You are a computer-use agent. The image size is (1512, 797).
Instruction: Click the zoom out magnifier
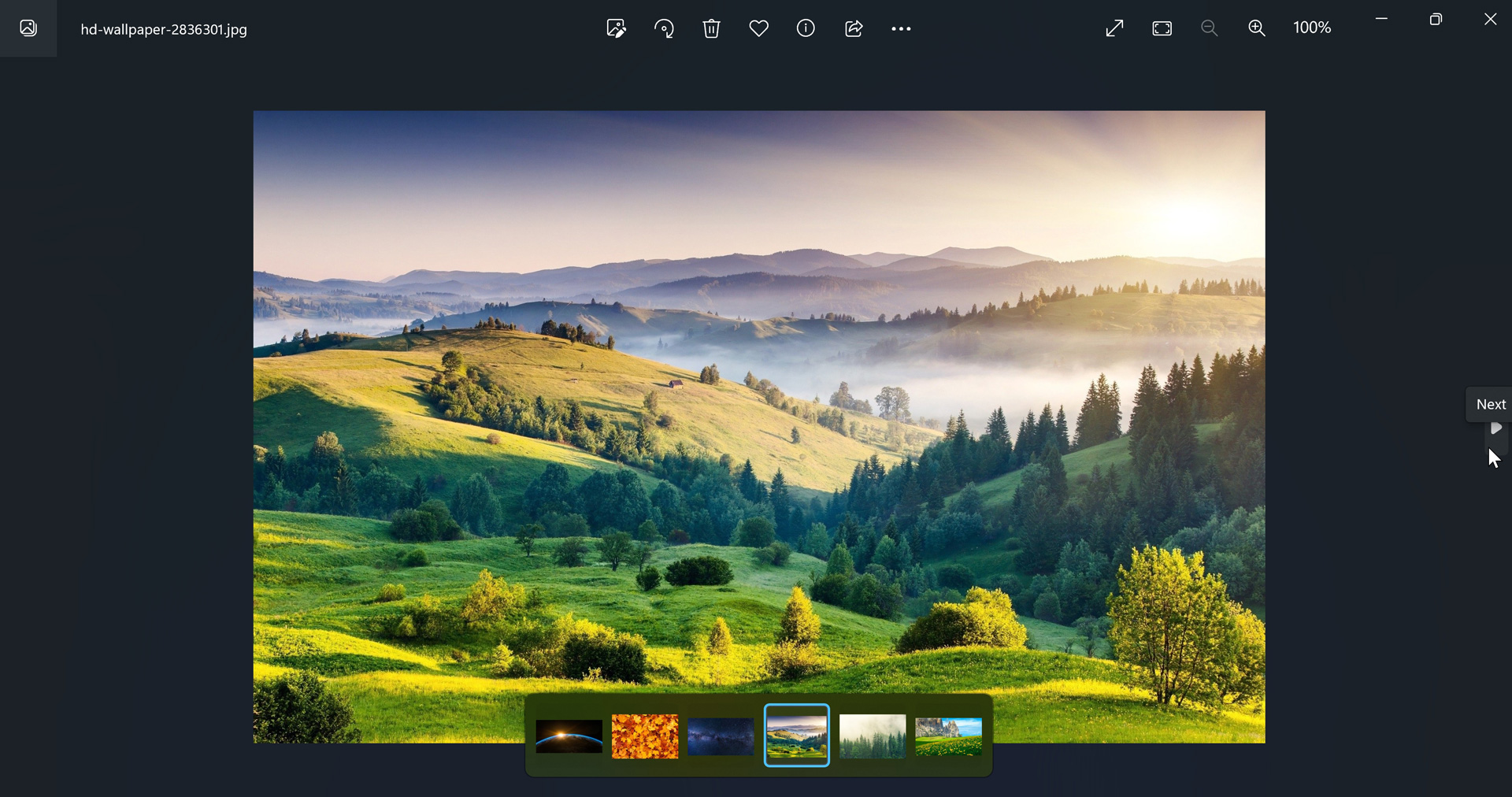tap(1210, 28)
